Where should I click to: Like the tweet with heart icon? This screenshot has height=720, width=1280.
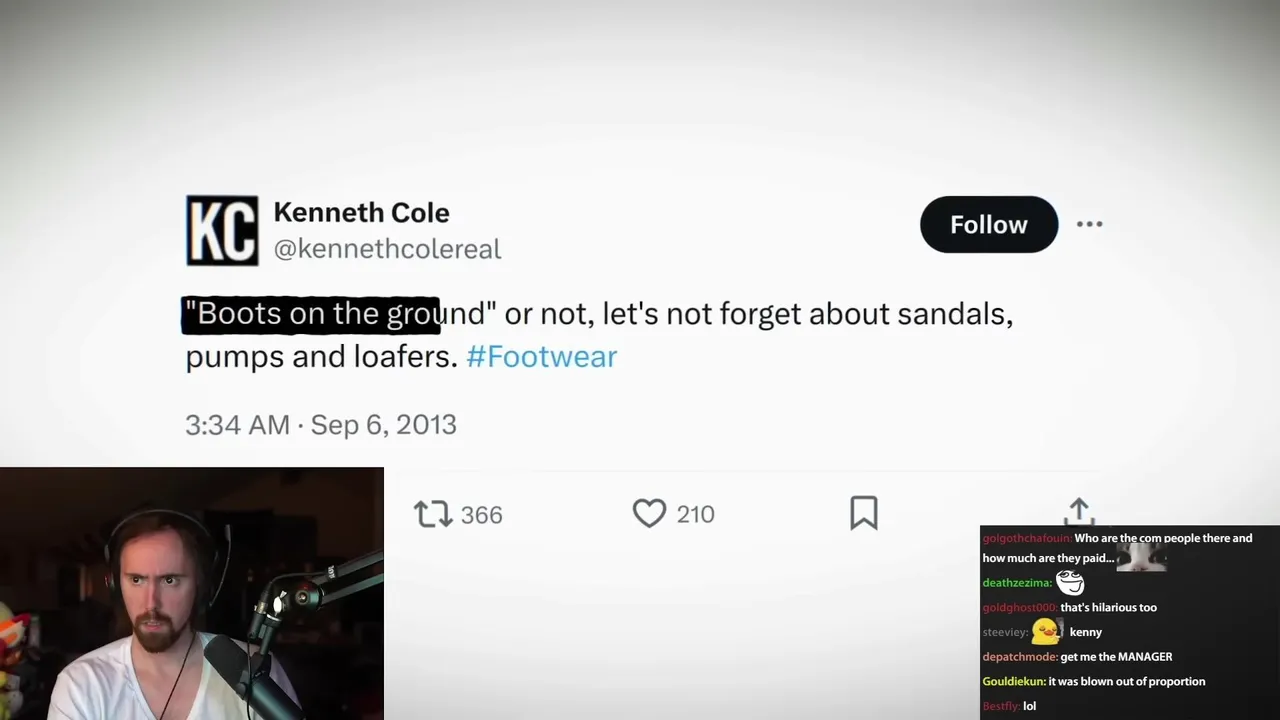pyautogui.click(x=649, y=514)
